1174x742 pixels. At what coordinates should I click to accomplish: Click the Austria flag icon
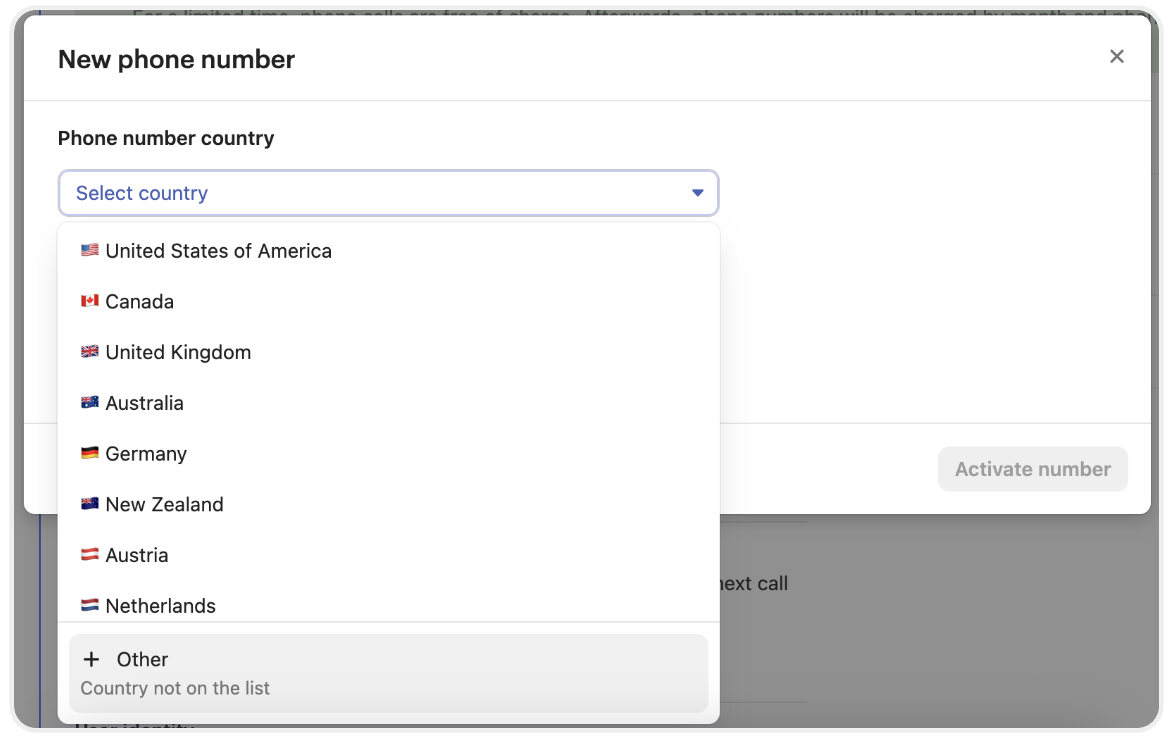coord(90,555)
